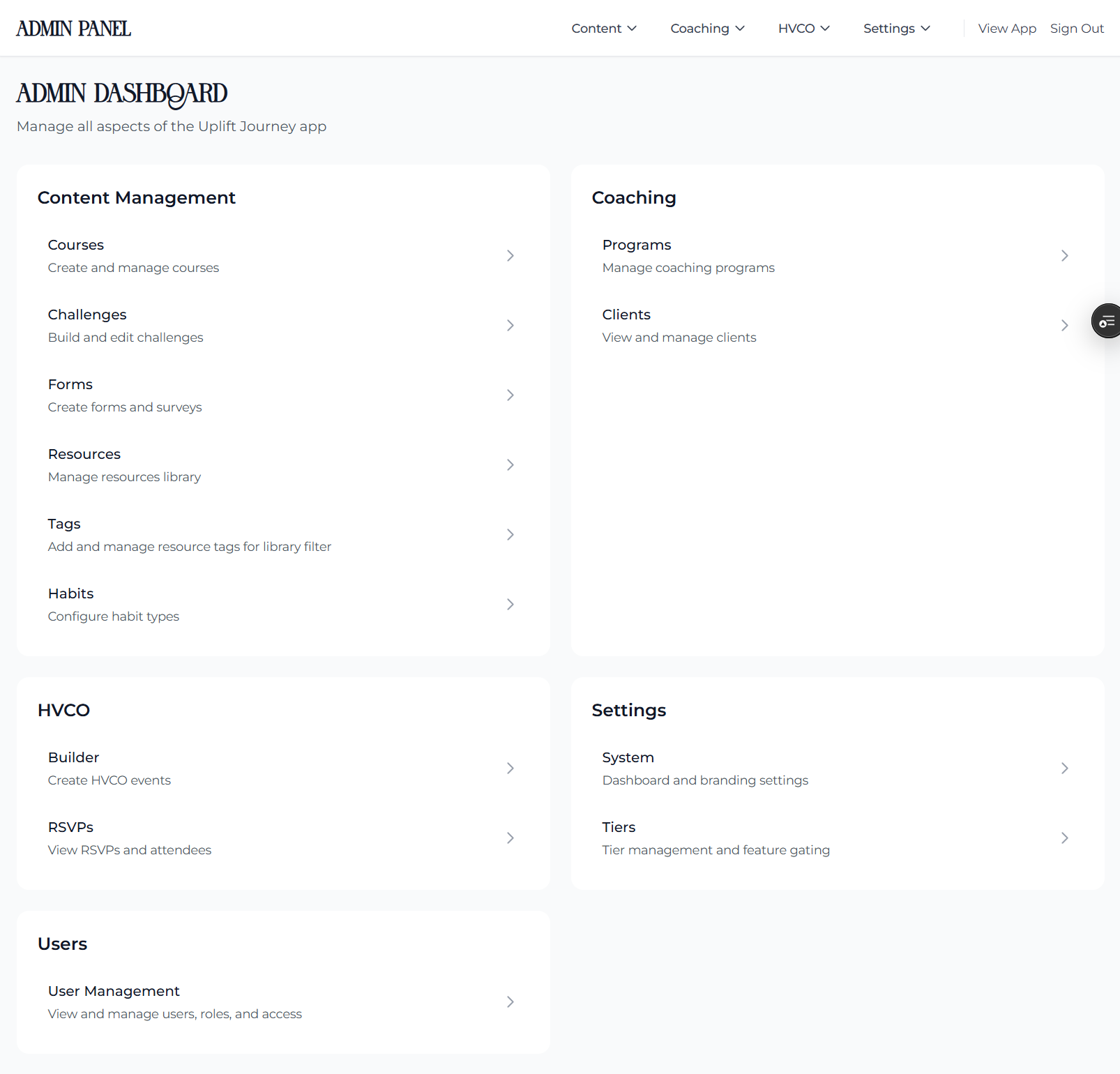The image size is (1120, 1074).
Task: Expand the Coaching dropdown in navbar
Action: click(x=708, y=29)
